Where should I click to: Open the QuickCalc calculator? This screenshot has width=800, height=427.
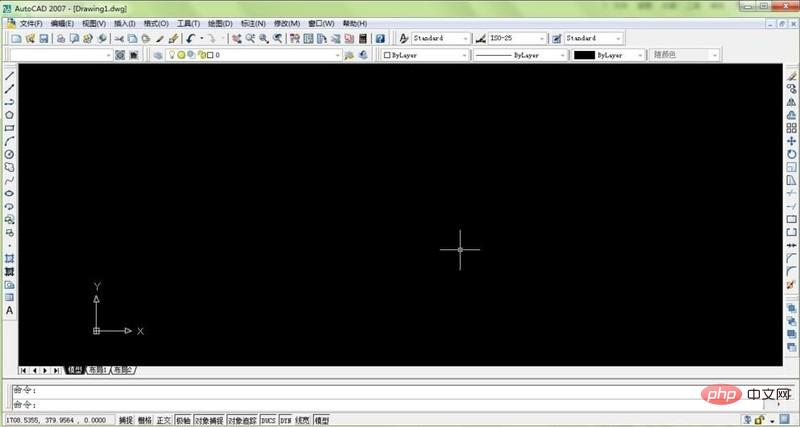coord(363,38)
